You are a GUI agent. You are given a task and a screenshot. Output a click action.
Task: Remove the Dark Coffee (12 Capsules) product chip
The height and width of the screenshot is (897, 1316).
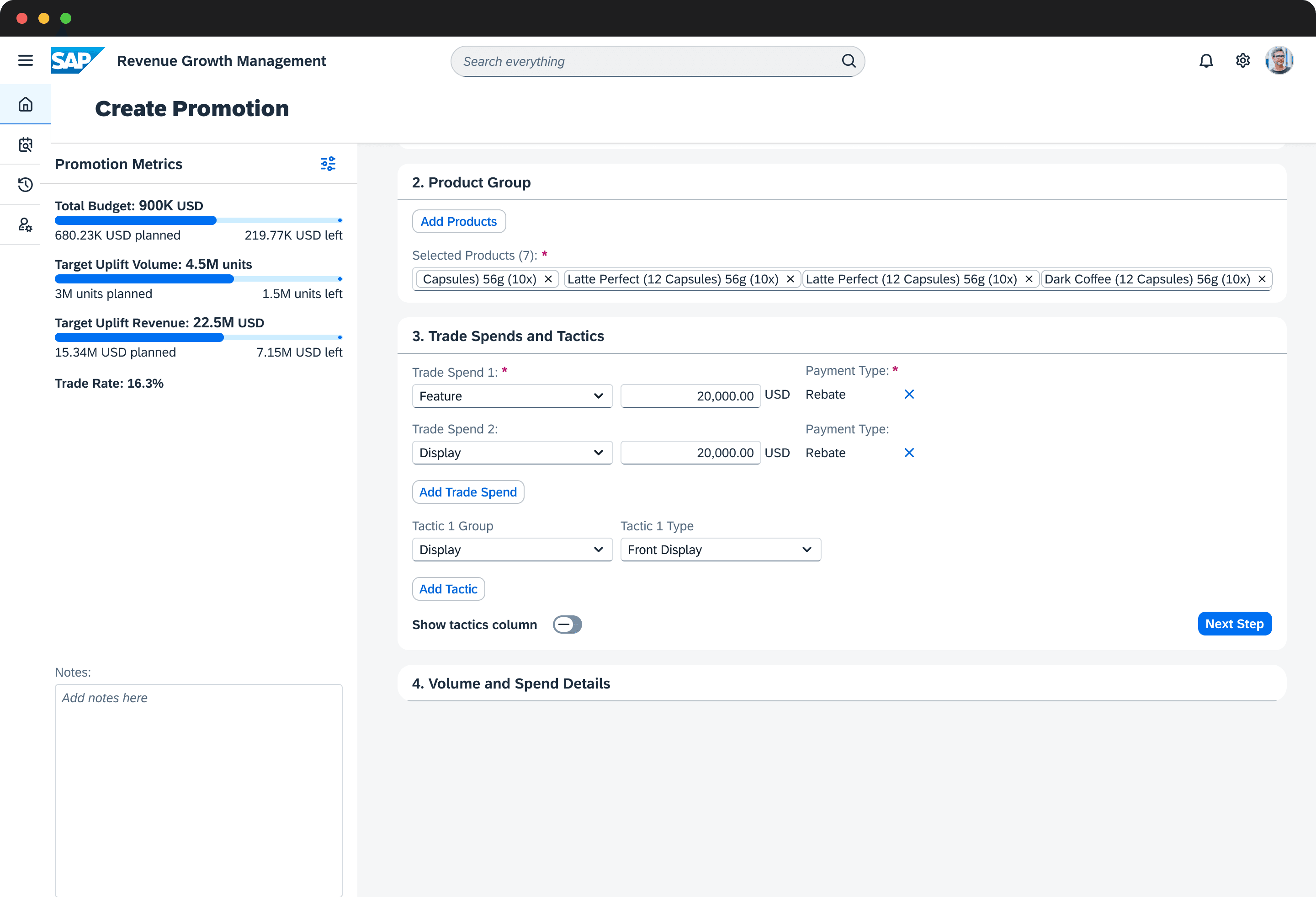1262,279
